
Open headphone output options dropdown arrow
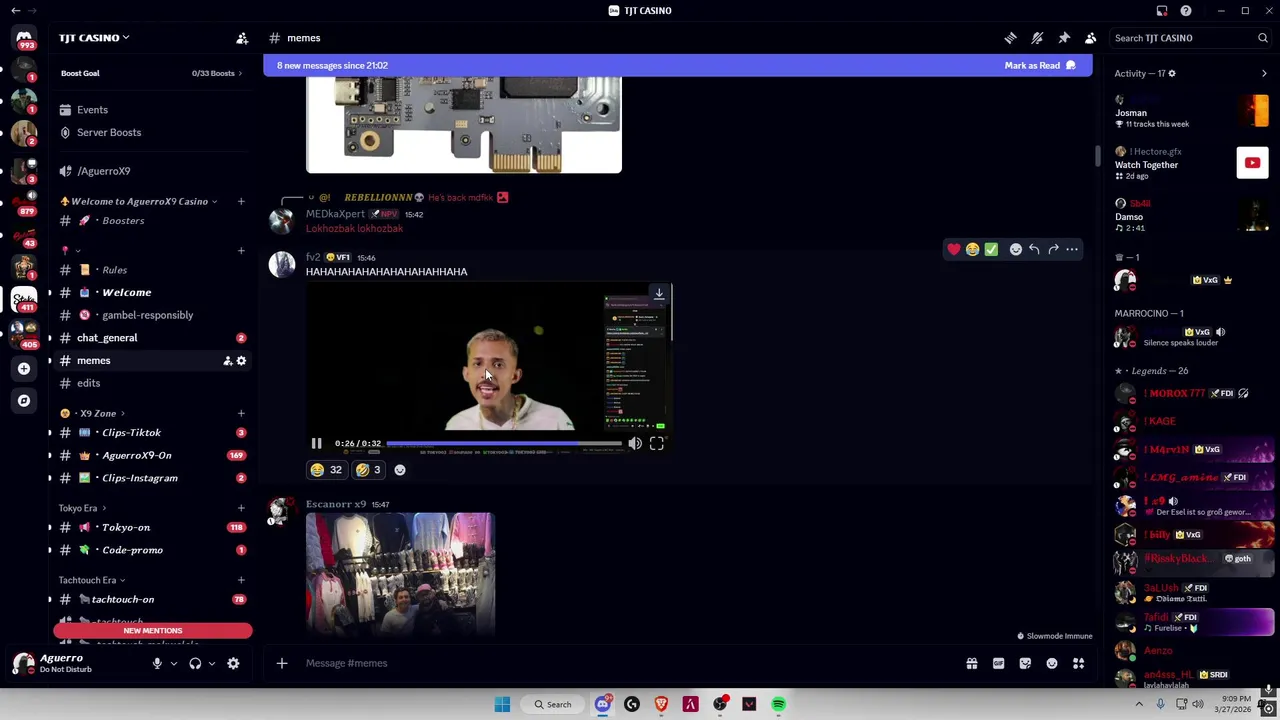coord(212,663)
